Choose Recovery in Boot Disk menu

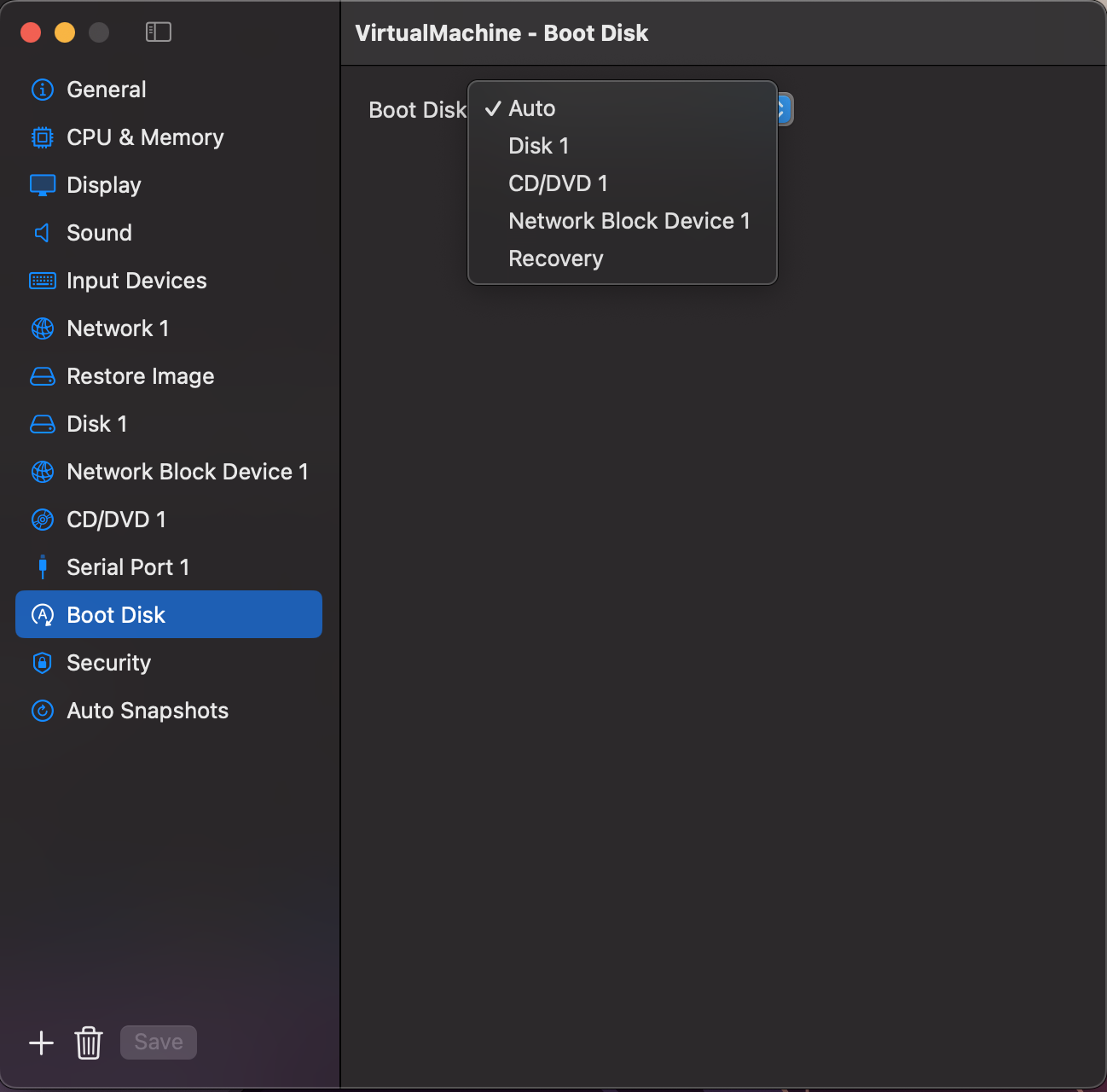623,258
